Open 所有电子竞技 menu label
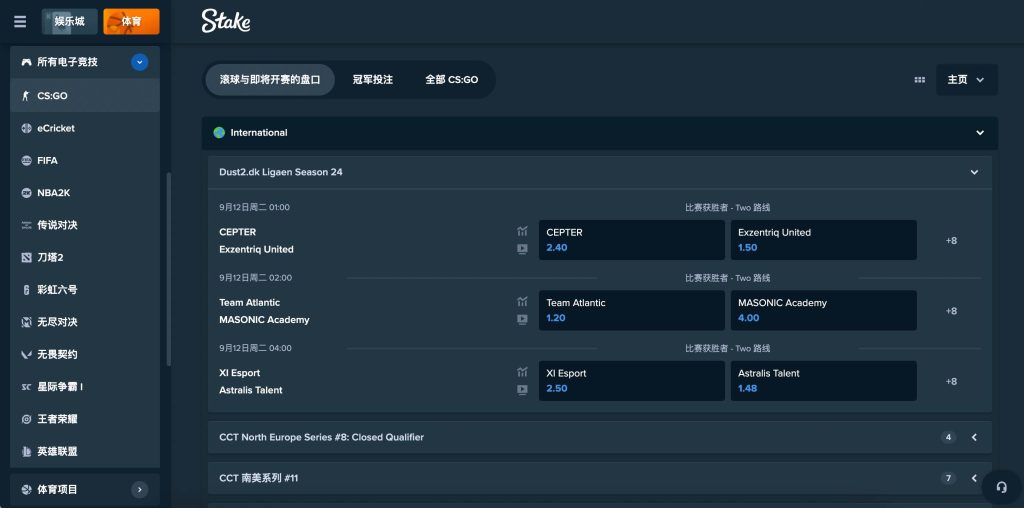The height and width of the screenshot is (508, 1024). (x=67, y=62)
